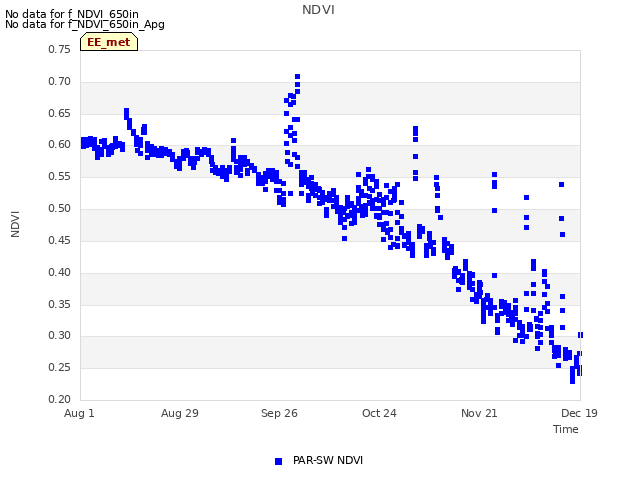Viewport: 640px width, 480px height.
Task: Click the EE_met annotation label
Action: (x=109, y=42)
